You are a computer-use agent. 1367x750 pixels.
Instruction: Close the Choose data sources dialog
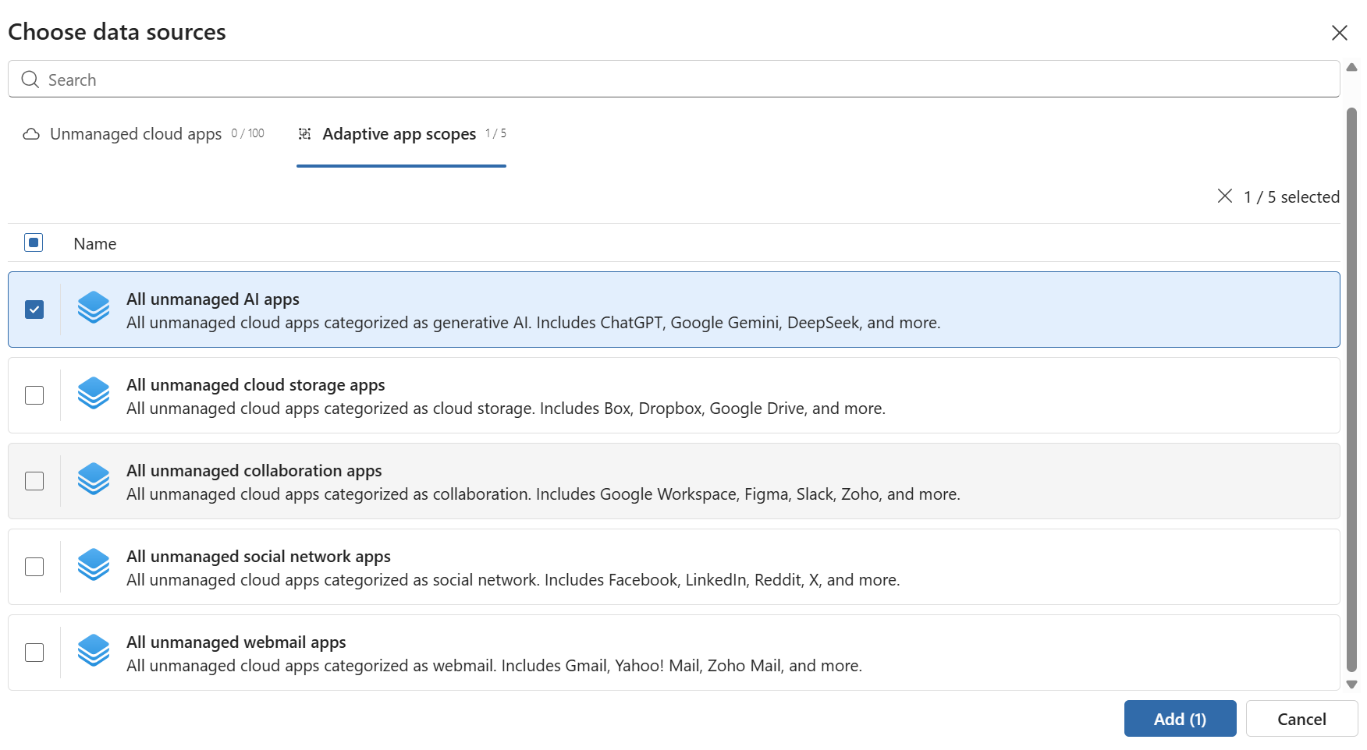[x=1340, y=33]
